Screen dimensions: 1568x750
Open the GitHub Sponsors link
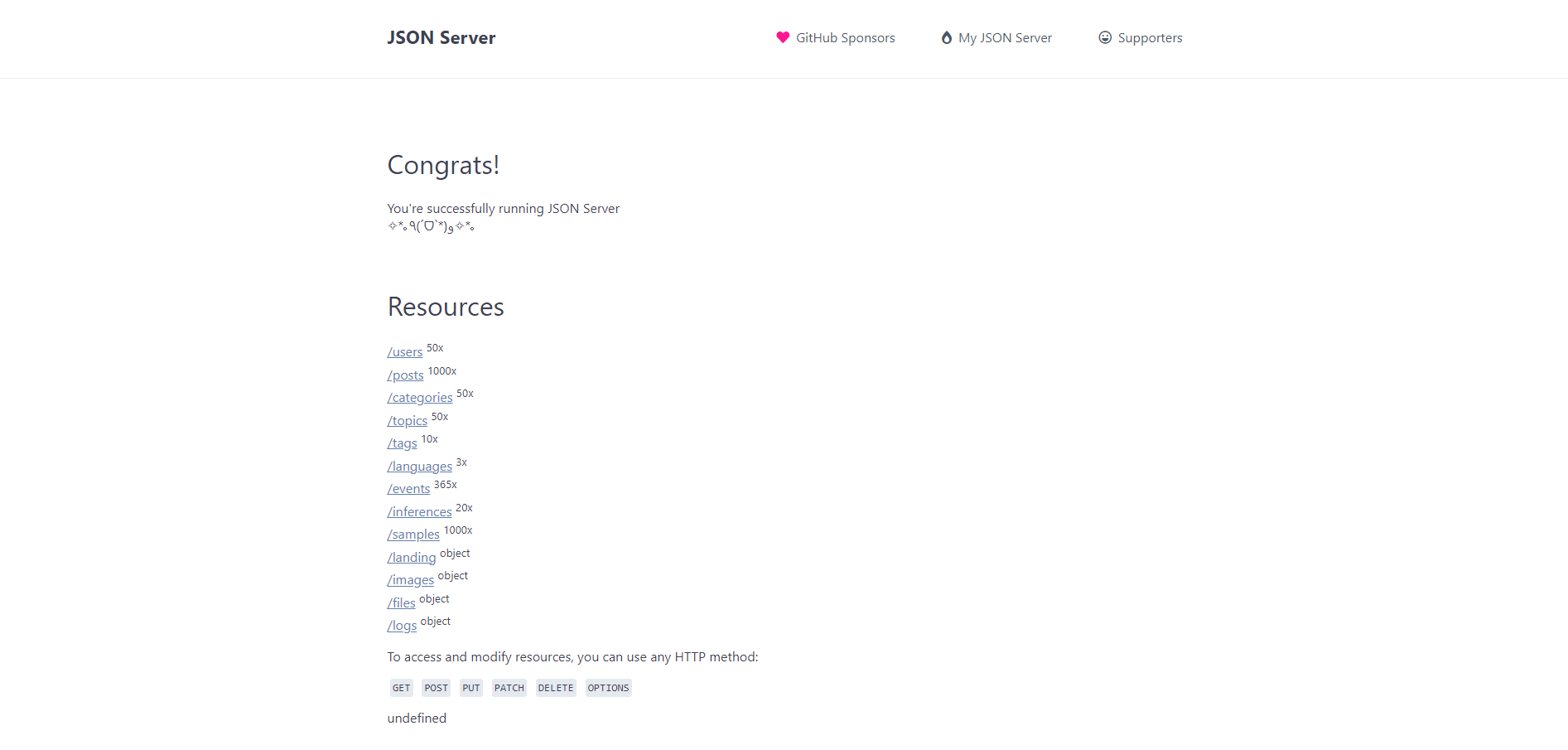836,37
